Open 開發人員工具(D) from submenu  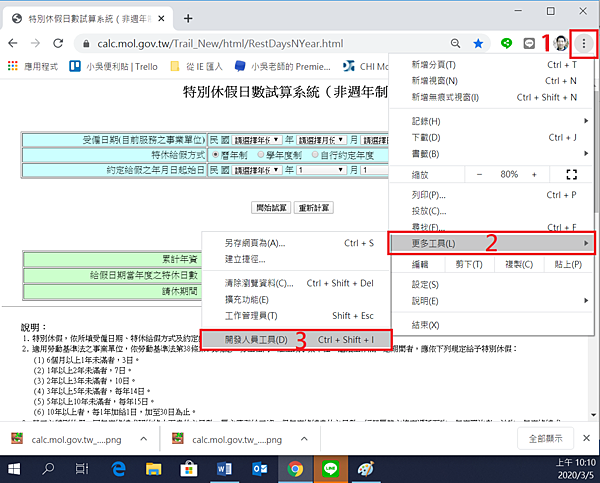[296, 340]
